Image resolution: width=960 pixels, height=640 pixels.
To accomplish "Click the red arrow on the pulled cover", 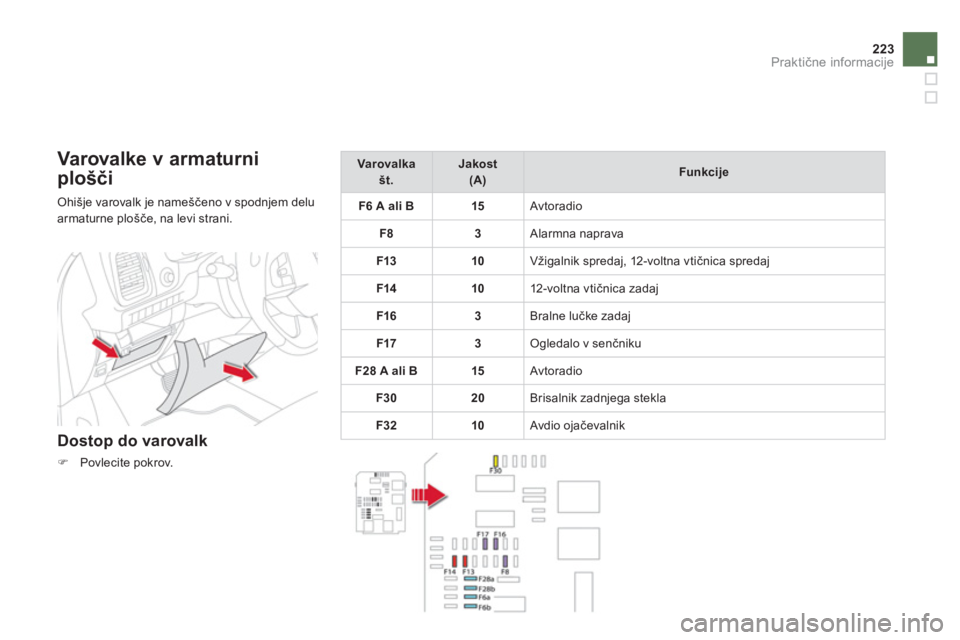I will [239, 371].
